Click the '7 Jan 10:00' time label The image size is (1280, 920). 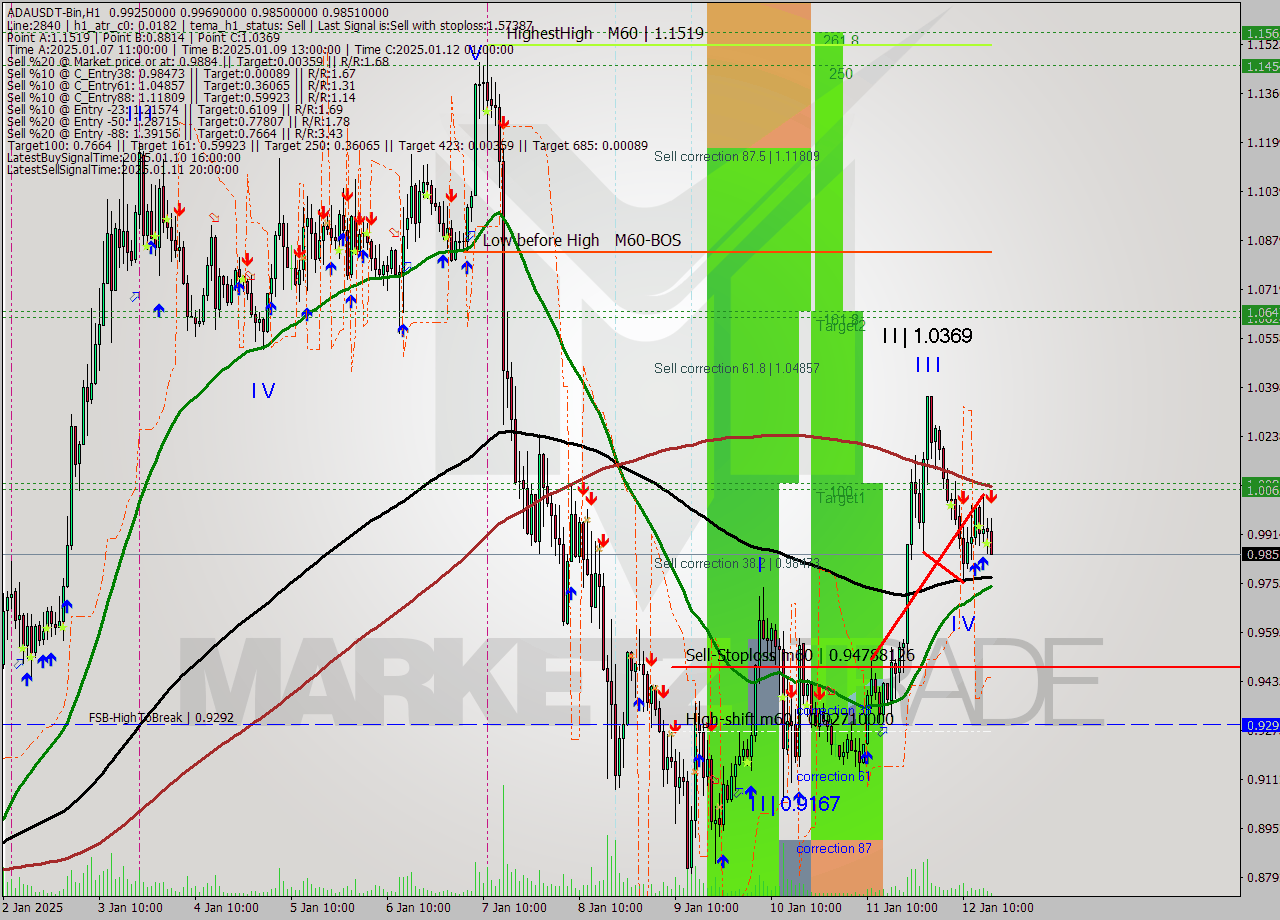tap(513, 908)
